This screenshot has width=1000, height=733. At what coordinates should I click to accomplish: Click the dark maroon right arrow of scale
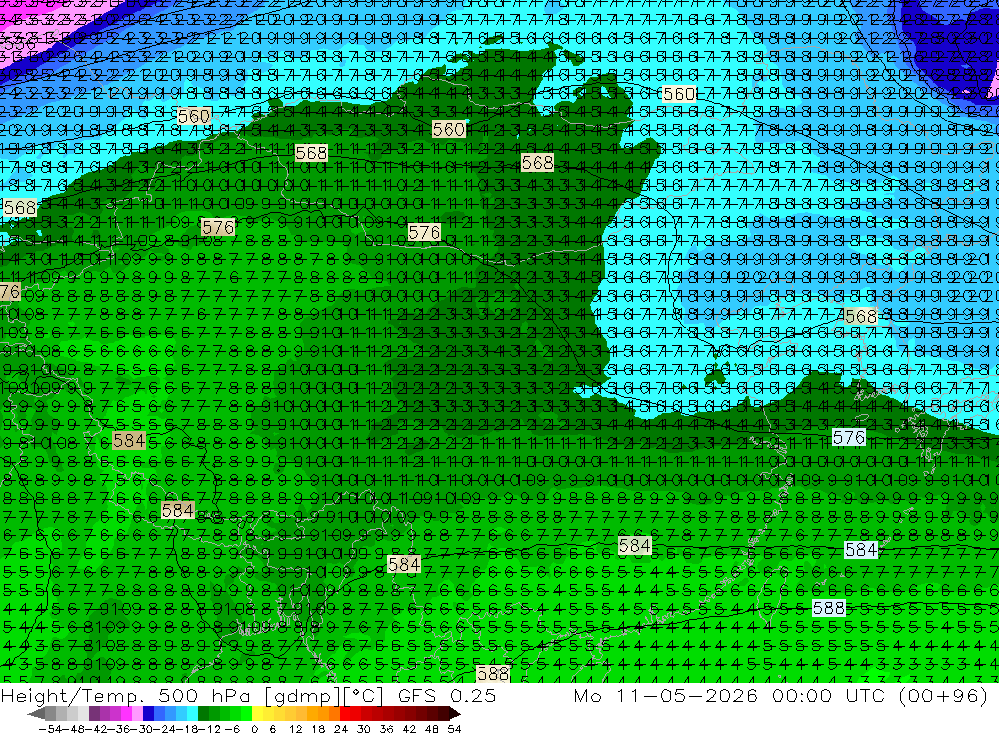click(x=455, y=714)
